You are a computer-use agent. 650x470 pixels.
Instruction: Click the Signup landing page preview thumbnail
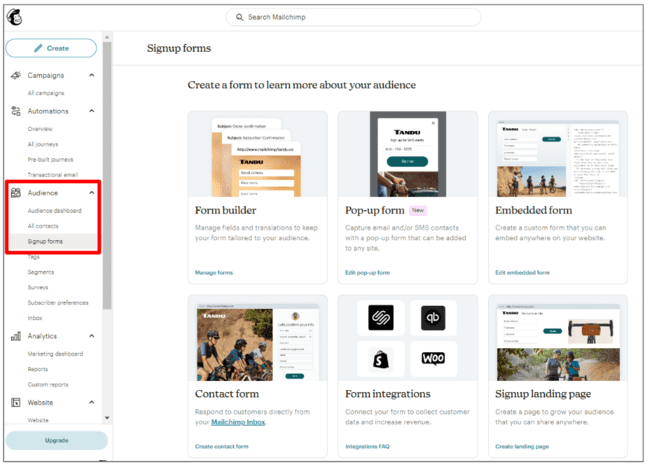click(x=558, y=338)
